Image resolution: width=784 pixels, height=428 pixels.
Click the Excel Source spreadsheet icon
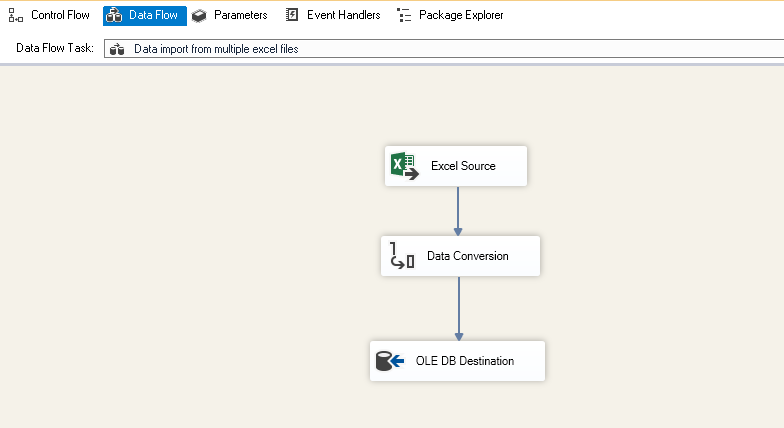pos(404,166)
